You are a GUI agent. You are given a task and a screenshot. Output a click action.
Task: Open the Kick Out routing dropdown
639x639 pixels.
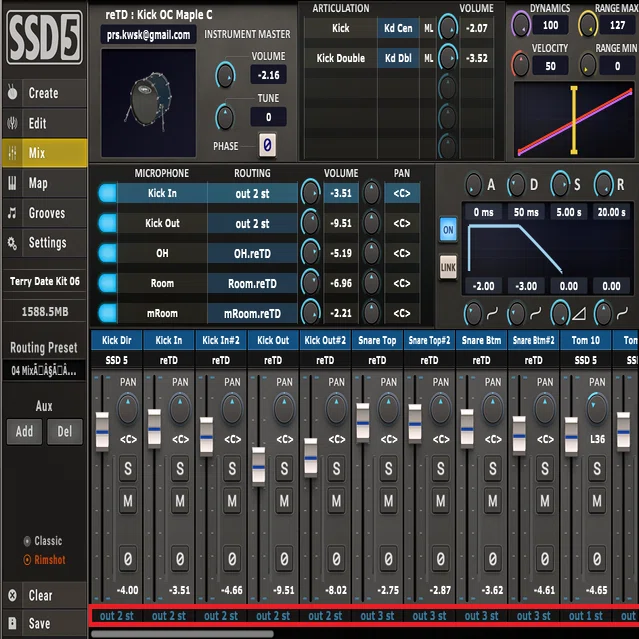point(252,223)
